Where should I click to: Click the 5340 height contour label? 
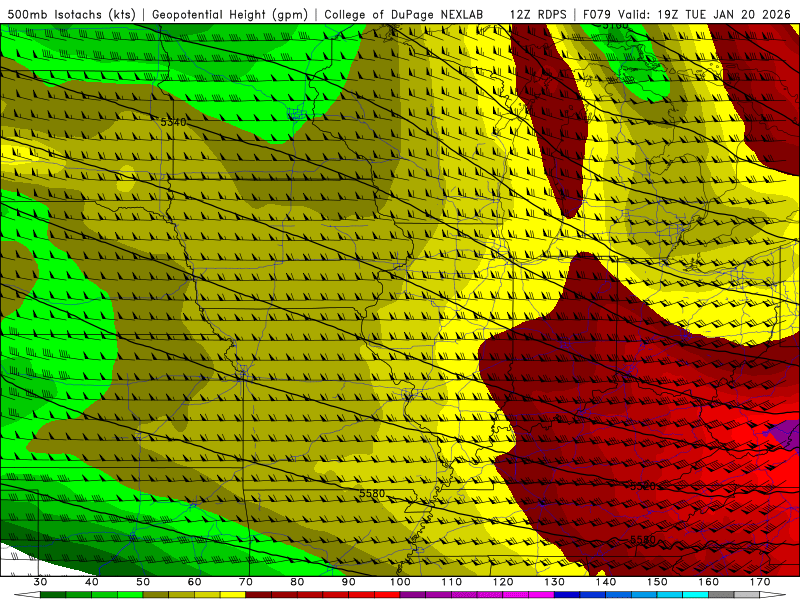coord(173,122)
